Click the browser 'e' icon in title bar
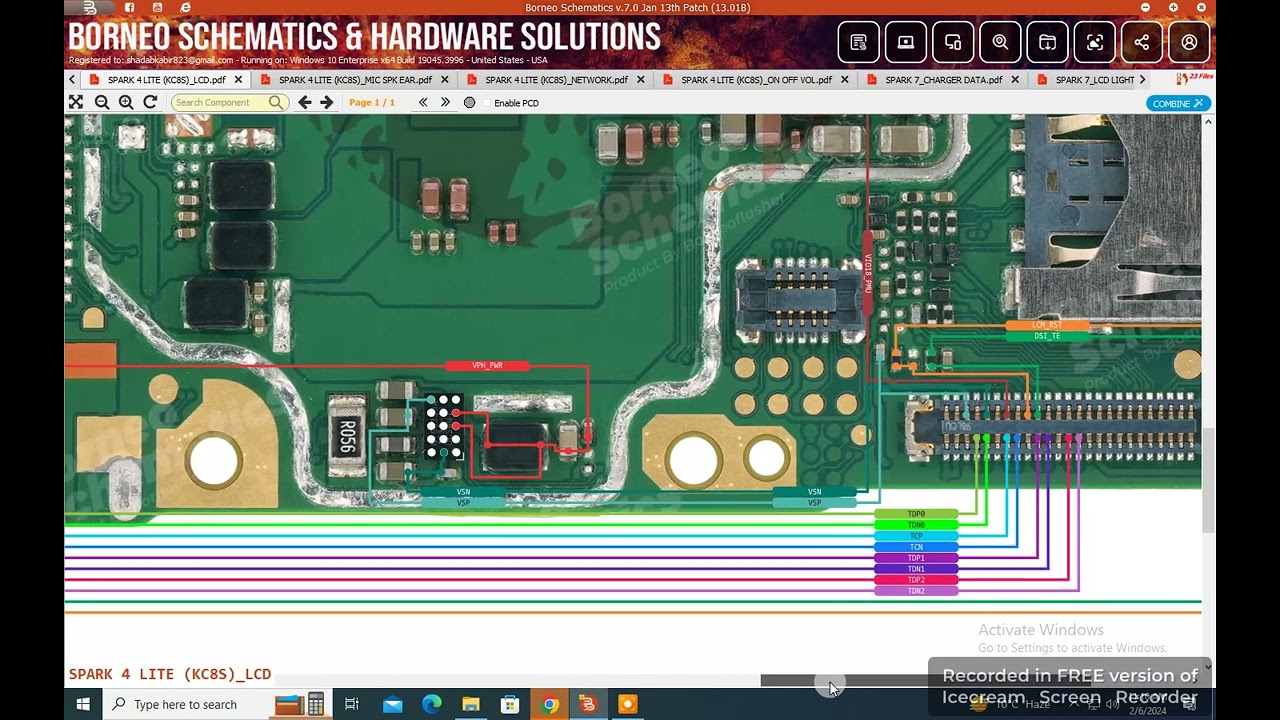This screenshot has height=720, width=1280. pyautogui.click(x=185, y=8)
